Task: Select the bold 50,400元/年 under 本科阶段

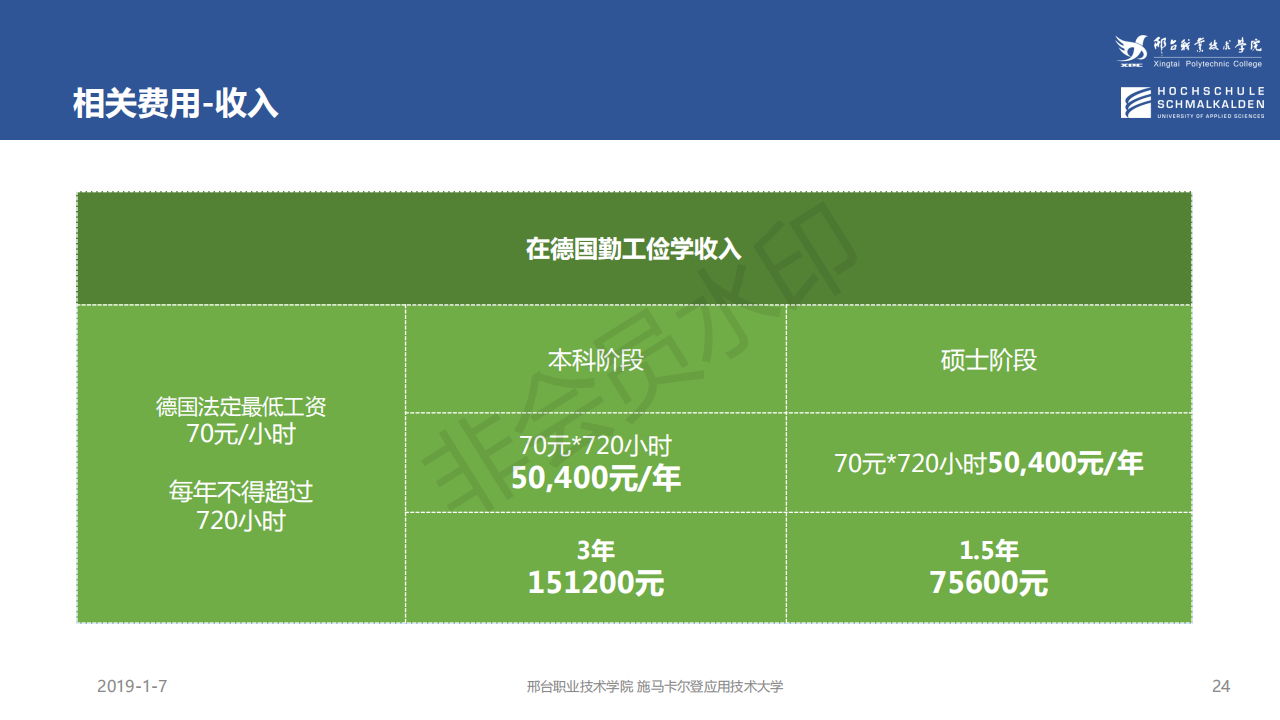Action: pyautogui.click(x=595, y=478)
